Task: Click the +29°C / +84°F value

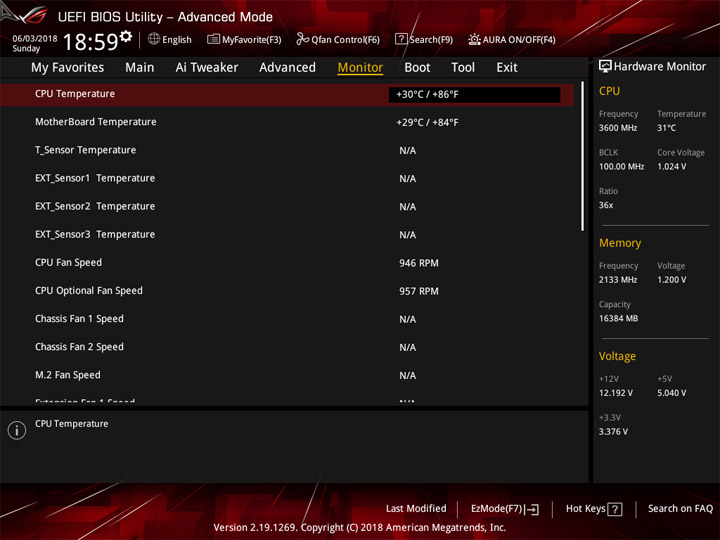Action: point(428,123)
